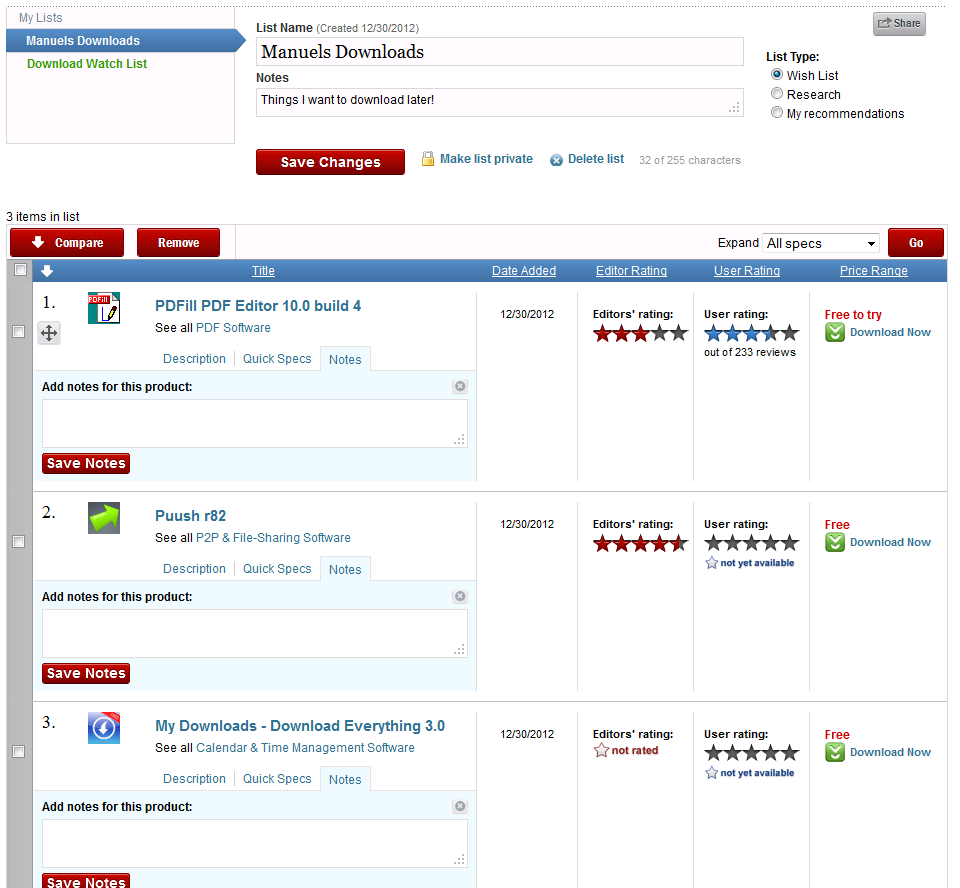This screenshot has height=888, width=960.
Task: Click the editor star rating for PDFill
Action: (x=640, y=334)
